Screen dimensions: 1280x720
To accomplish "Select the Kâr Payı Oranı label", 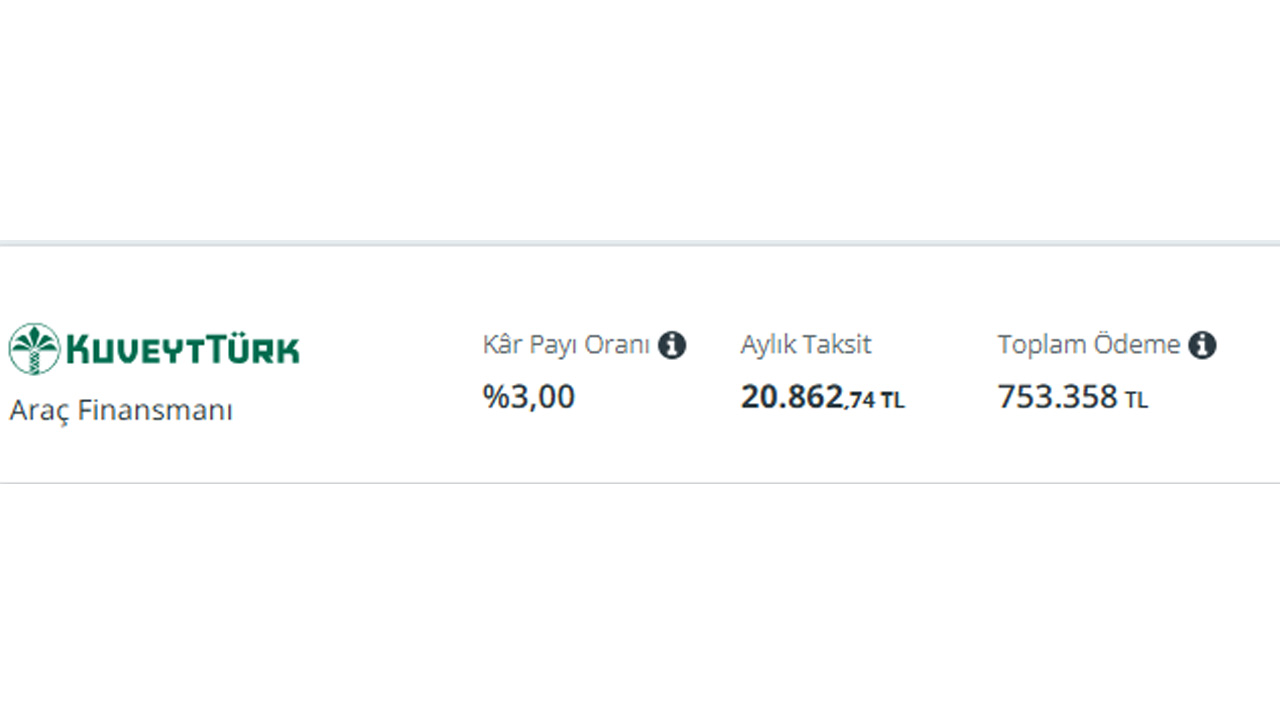I will [x=566, y=345].
